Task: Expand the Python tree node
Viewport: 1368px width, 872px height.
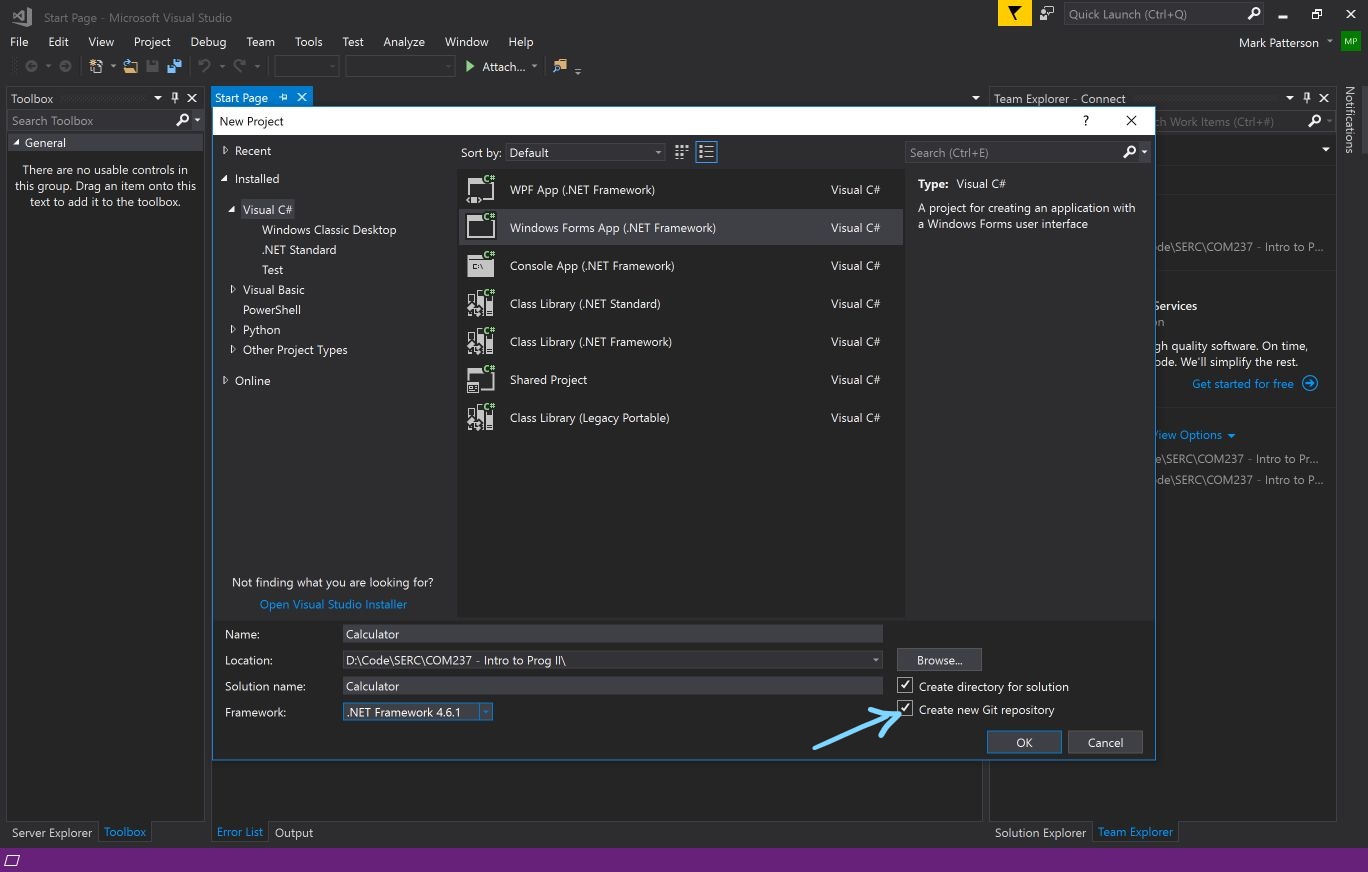Action: coord(233,329)
